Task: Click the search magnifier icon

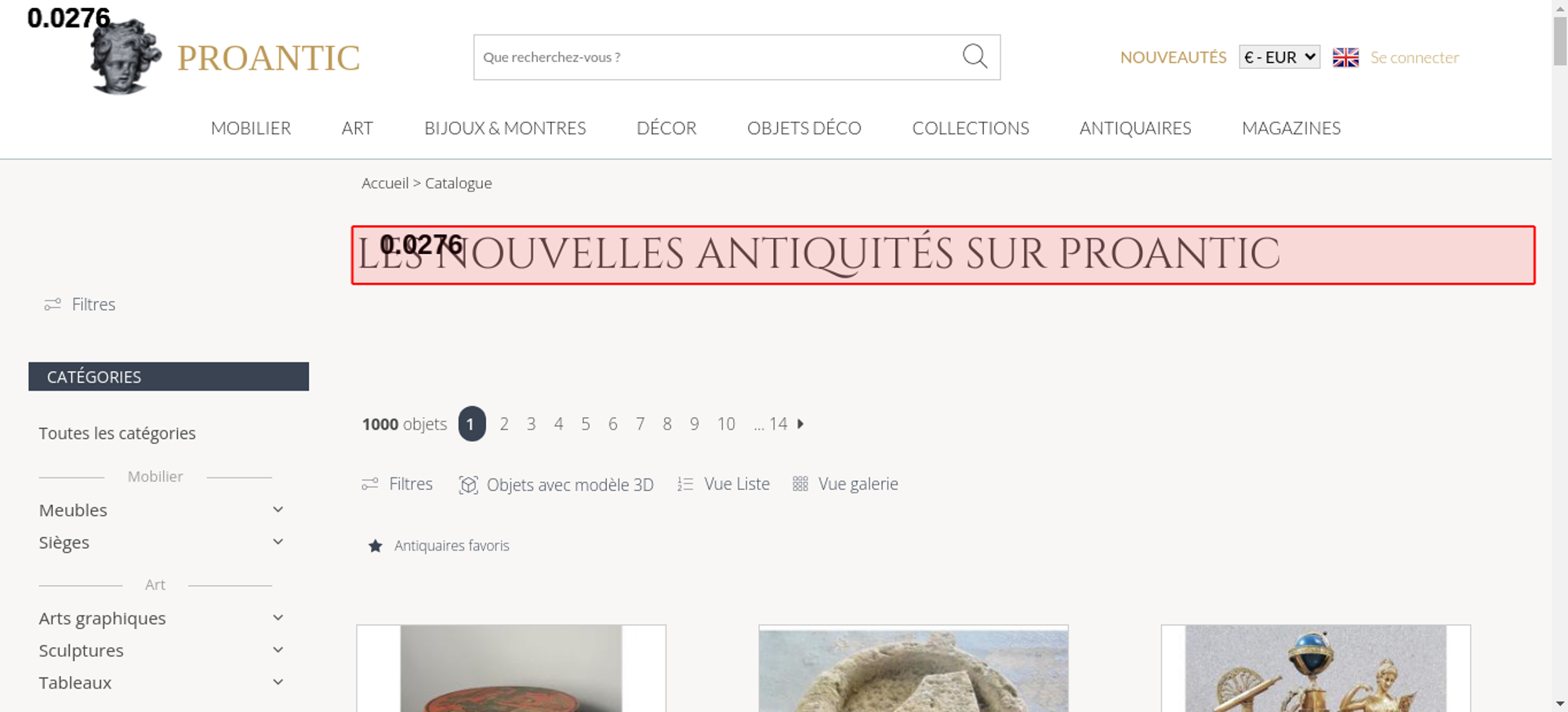Action: coord(975,56)
